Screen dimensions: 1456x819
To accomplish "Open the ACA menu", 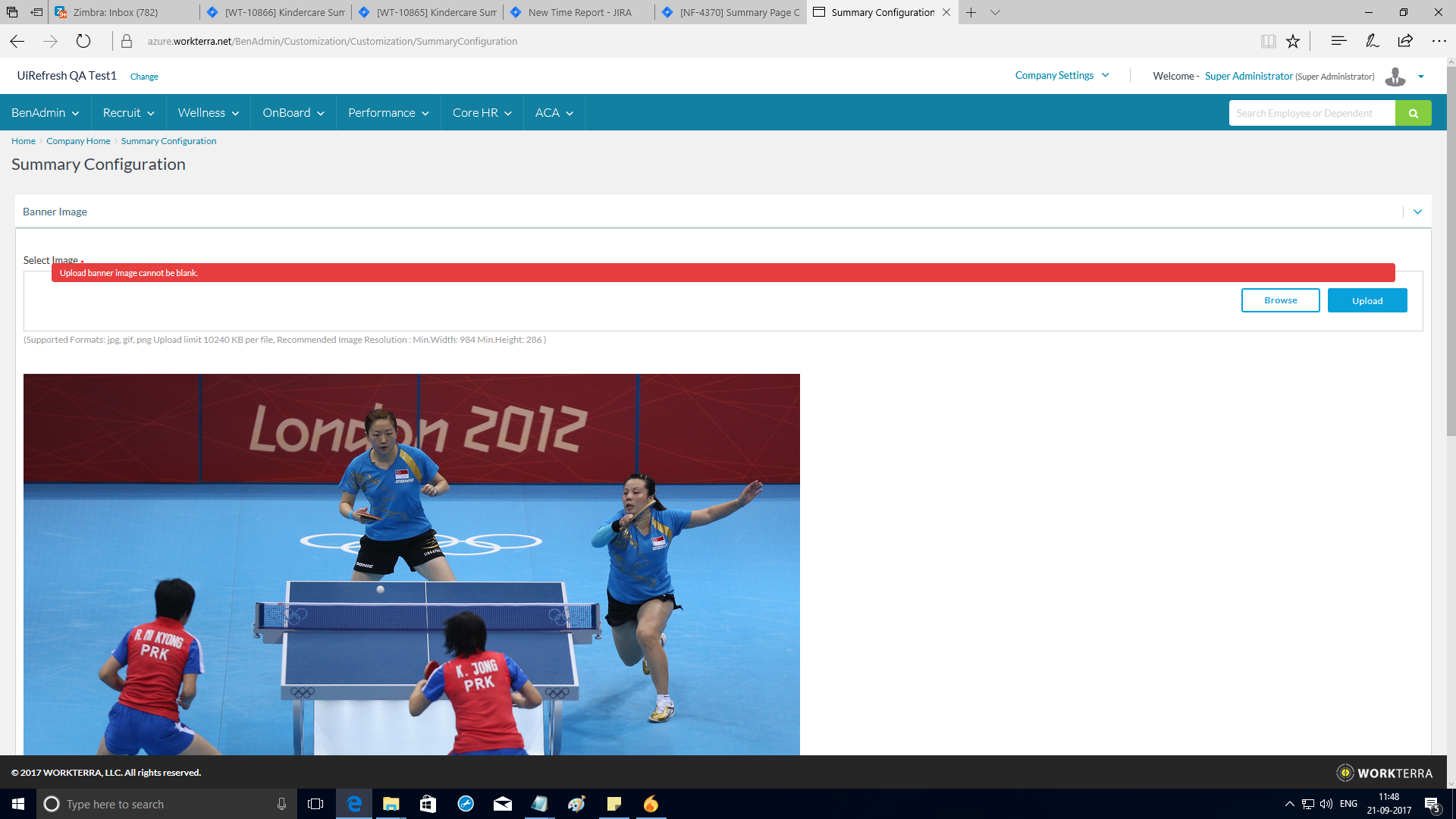I will (x=554, y=112).
